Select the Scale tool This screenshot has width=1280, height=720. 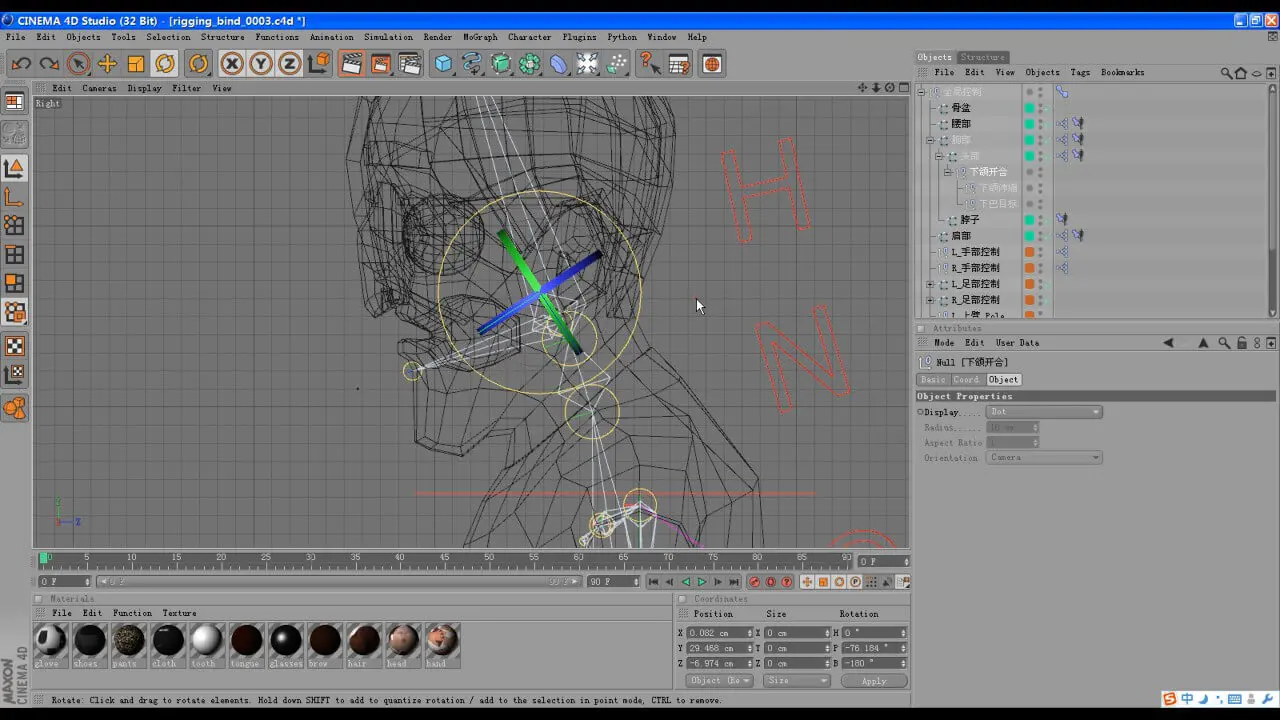coord(136,64)
